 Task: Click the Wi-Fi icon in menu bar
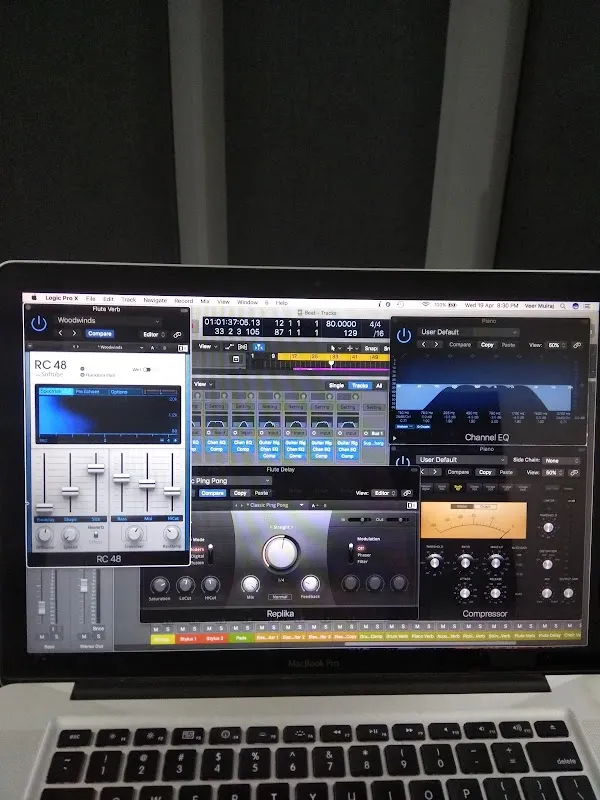426,305
